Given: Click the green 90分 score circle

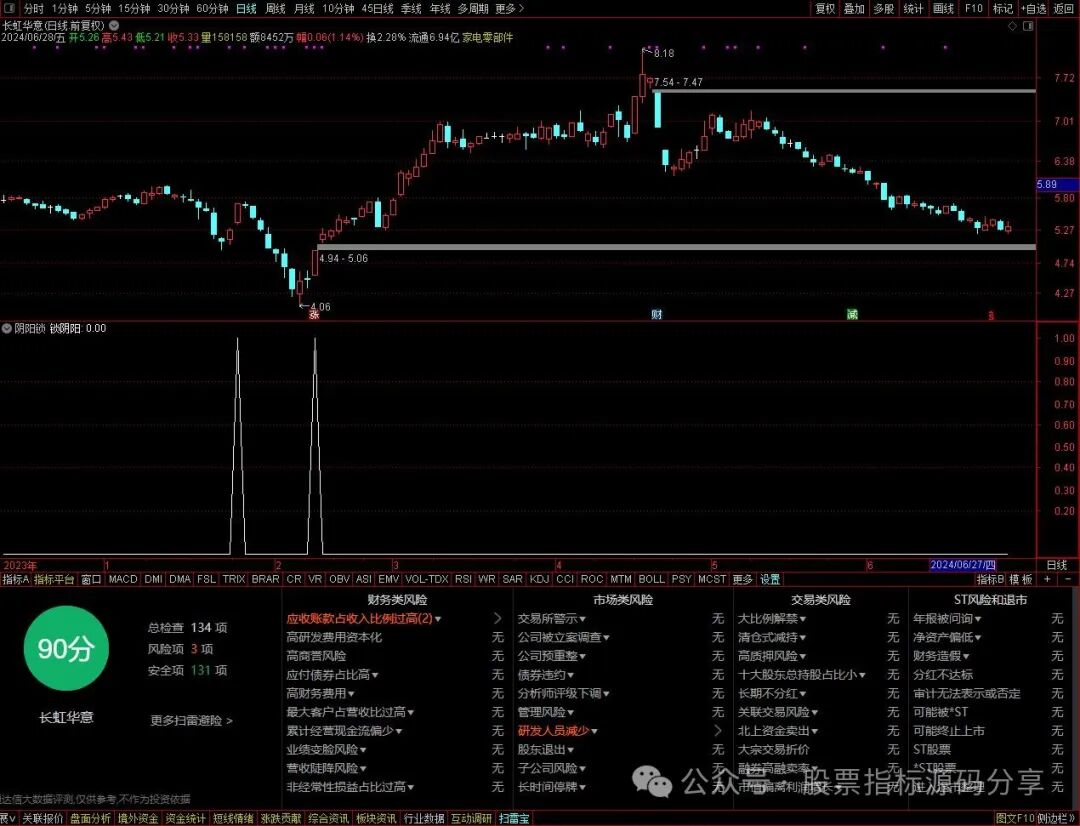Looking at the screenshot, I should [x=66, y=648].
